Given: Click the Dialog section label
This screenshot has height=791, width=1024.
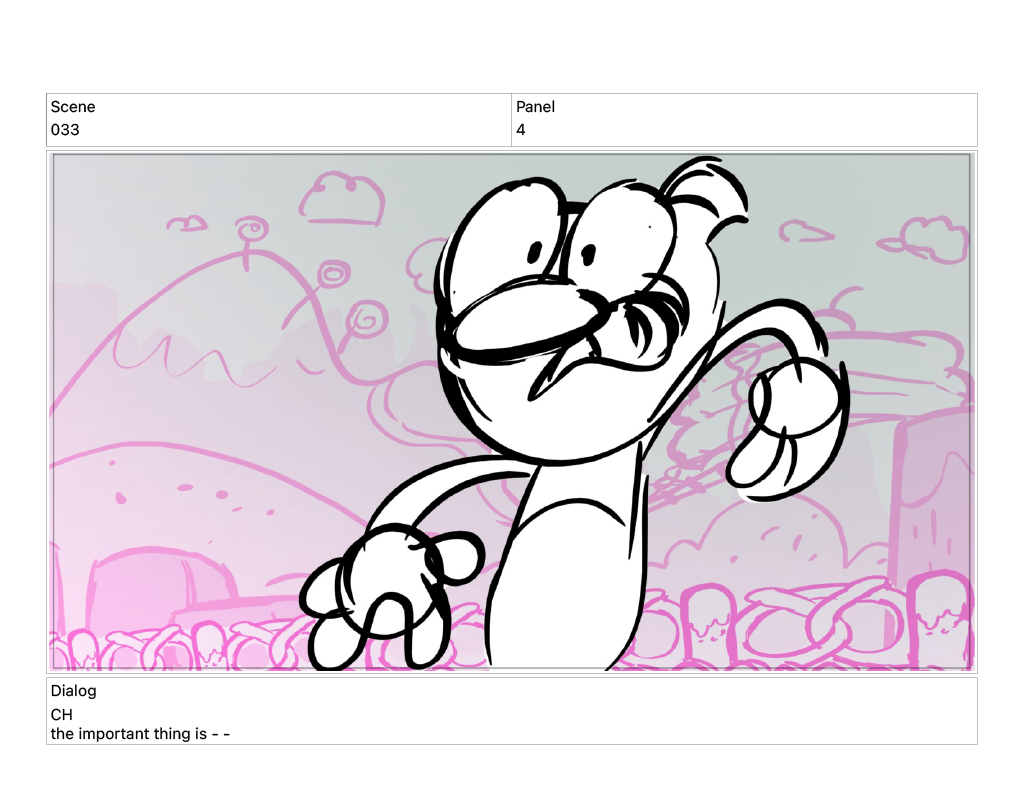Looking at the screenshot, I should coord(73,691).
